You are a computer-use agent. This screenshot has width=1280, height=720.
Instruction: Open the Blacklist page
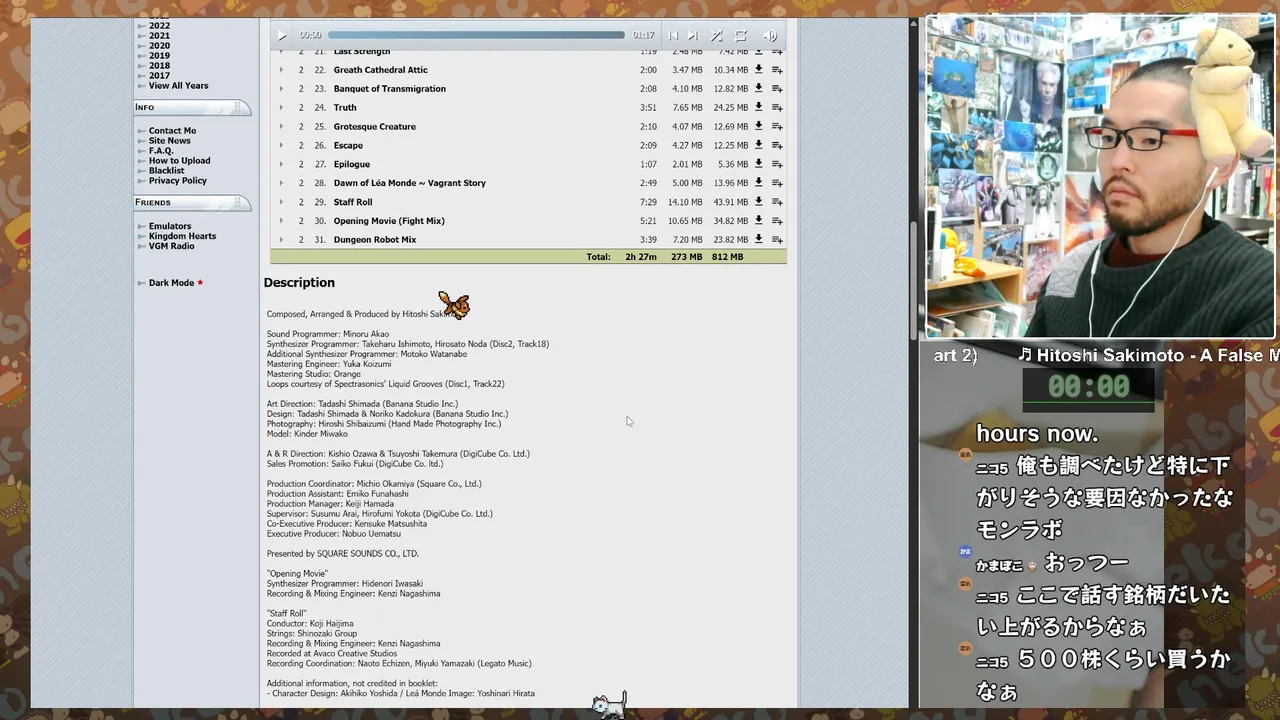[166, 171]
